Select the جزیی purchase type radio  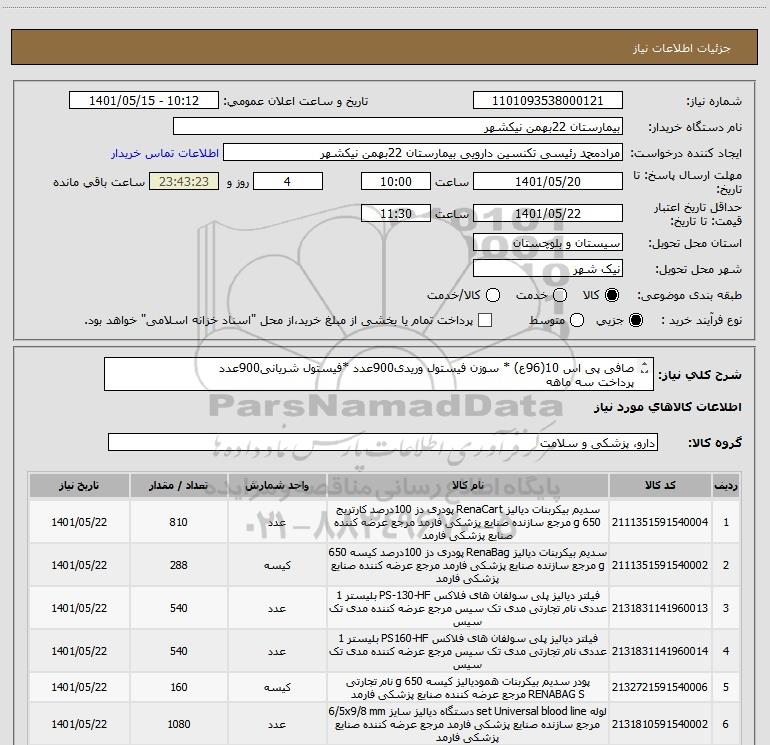[x=636, y=320]
